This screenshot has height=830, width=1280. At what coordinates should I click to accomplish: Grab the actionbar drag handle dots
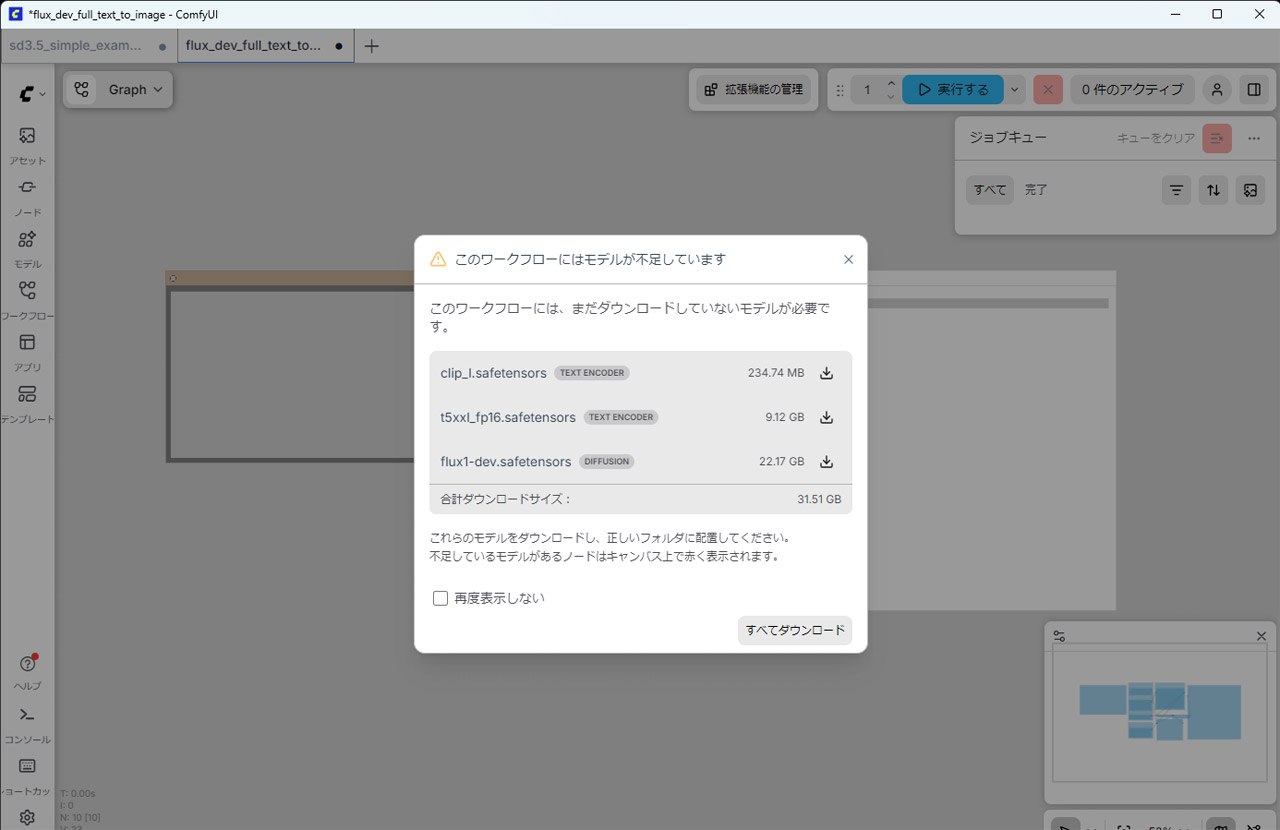tap(840, 90)
